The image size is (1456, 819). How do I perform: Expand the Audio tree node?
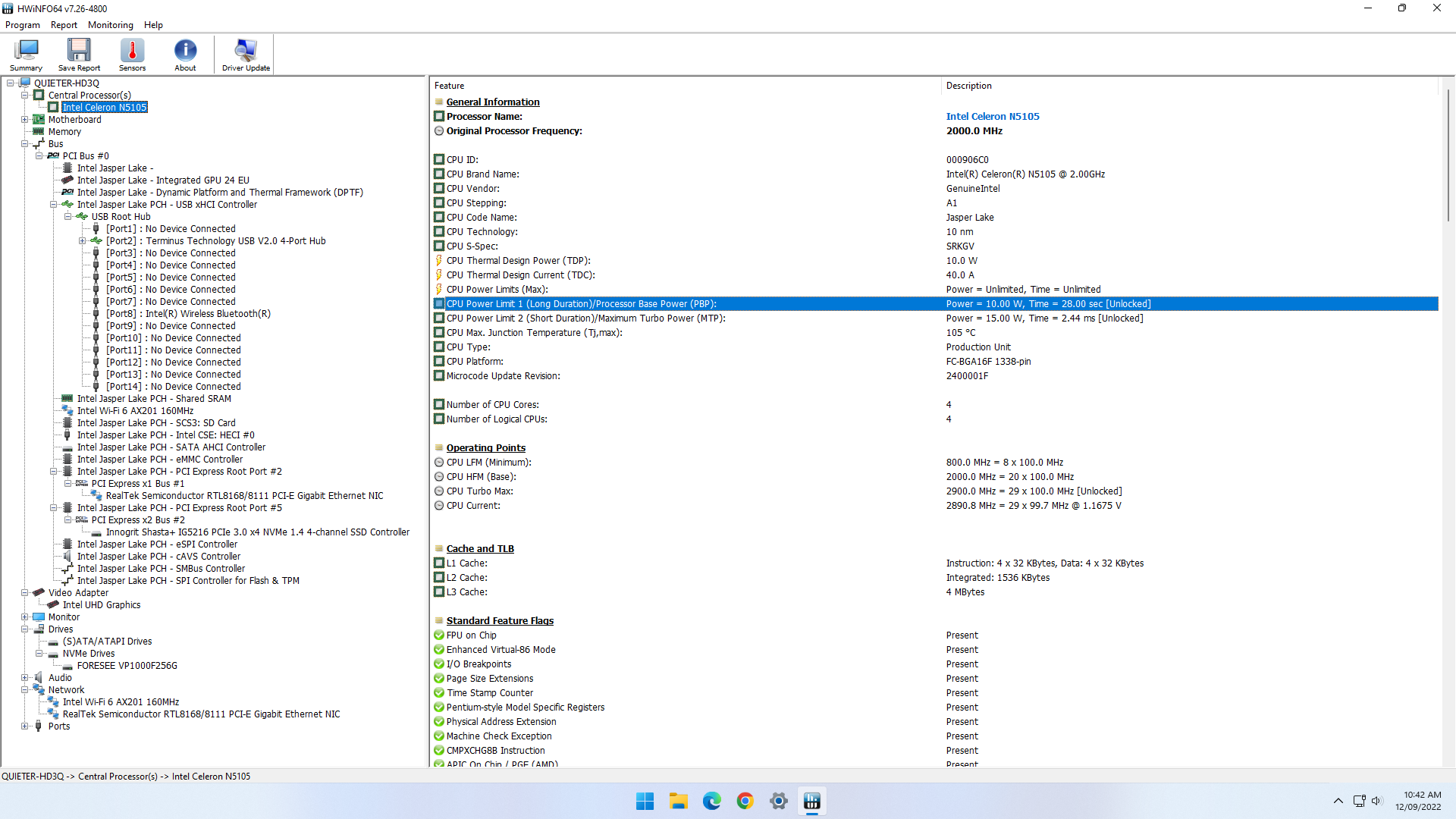24,678
